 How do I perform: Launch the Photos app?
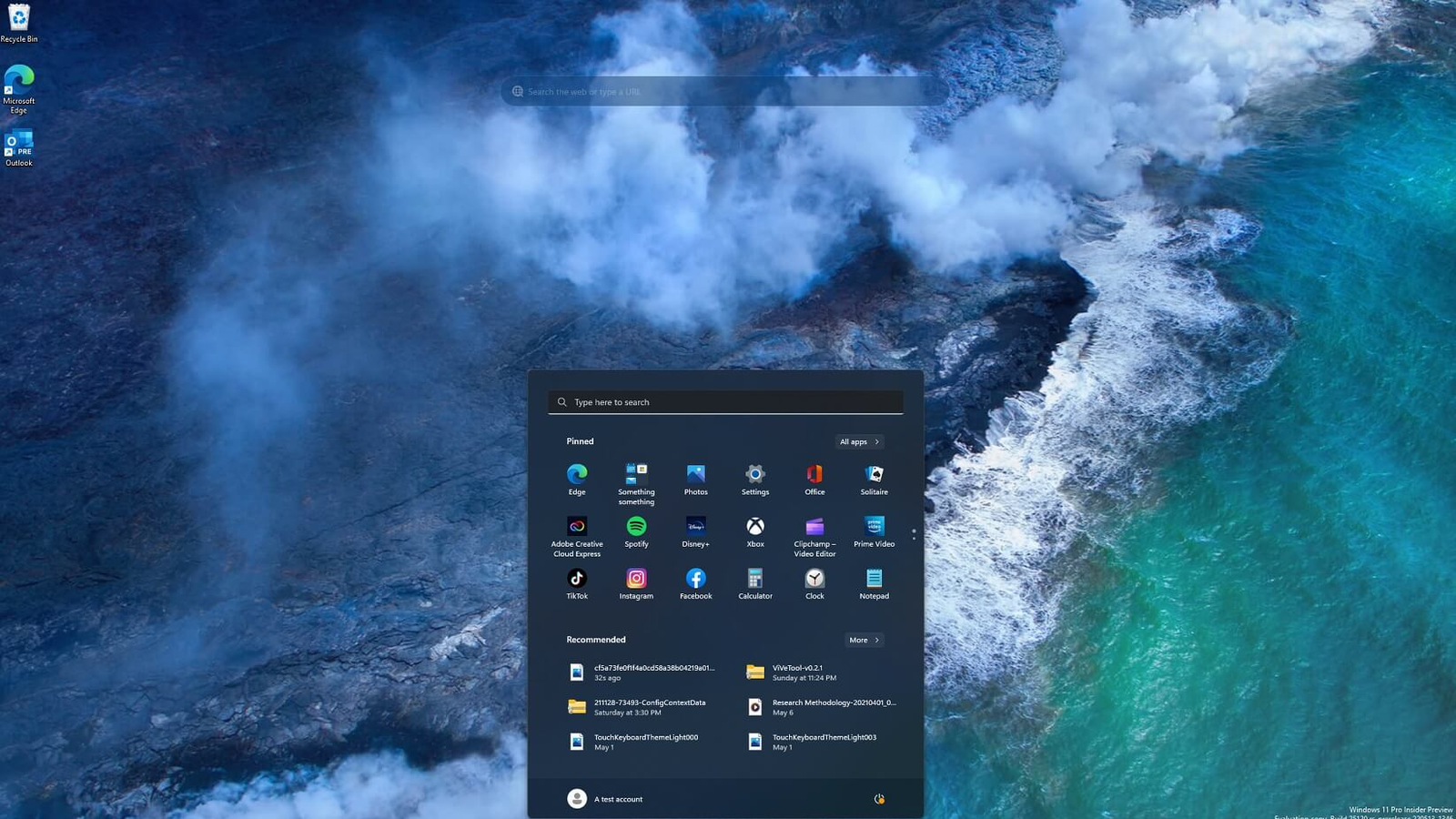point(696,480)
